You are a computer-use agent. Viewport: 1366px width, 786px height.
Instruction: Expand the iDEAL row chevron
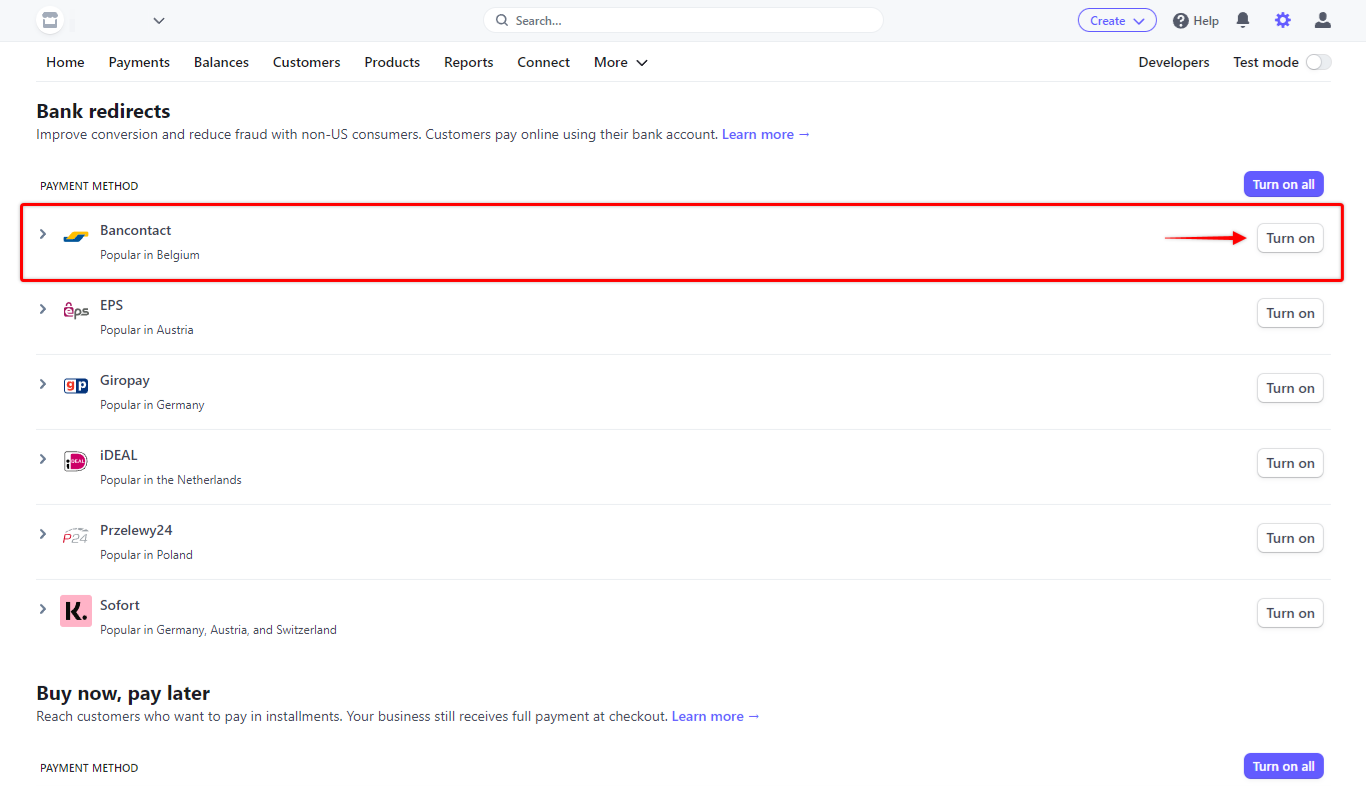coord(42,459)
